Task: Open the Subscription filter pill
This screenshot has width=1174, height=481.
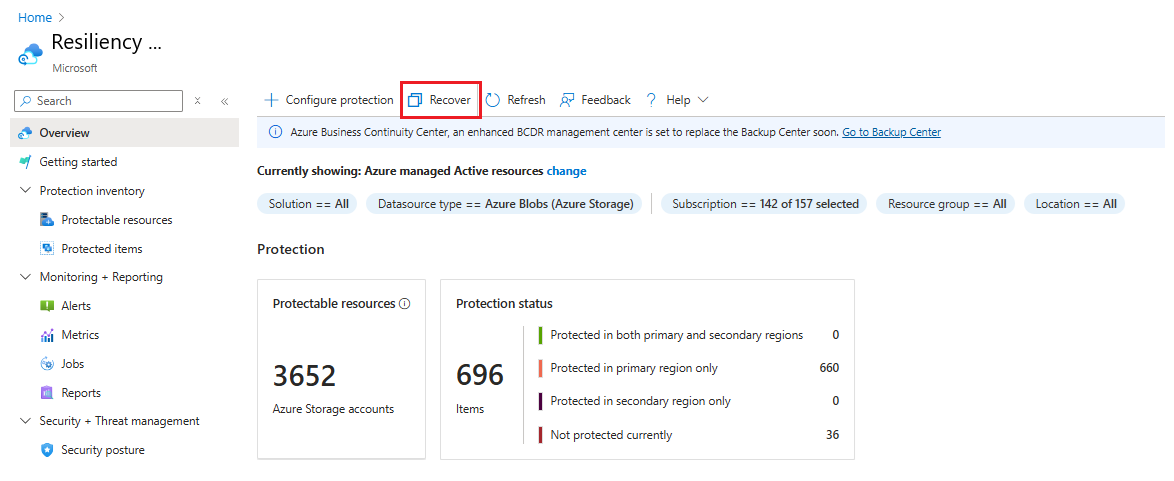Action: [764, 204]
